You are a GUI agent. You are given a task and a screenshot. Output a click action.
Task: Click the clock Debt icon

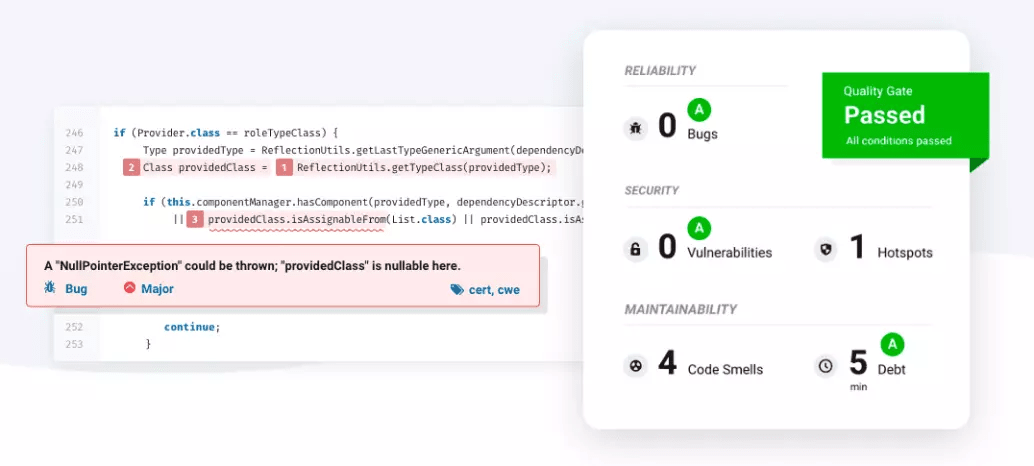(x=826, y=366)
